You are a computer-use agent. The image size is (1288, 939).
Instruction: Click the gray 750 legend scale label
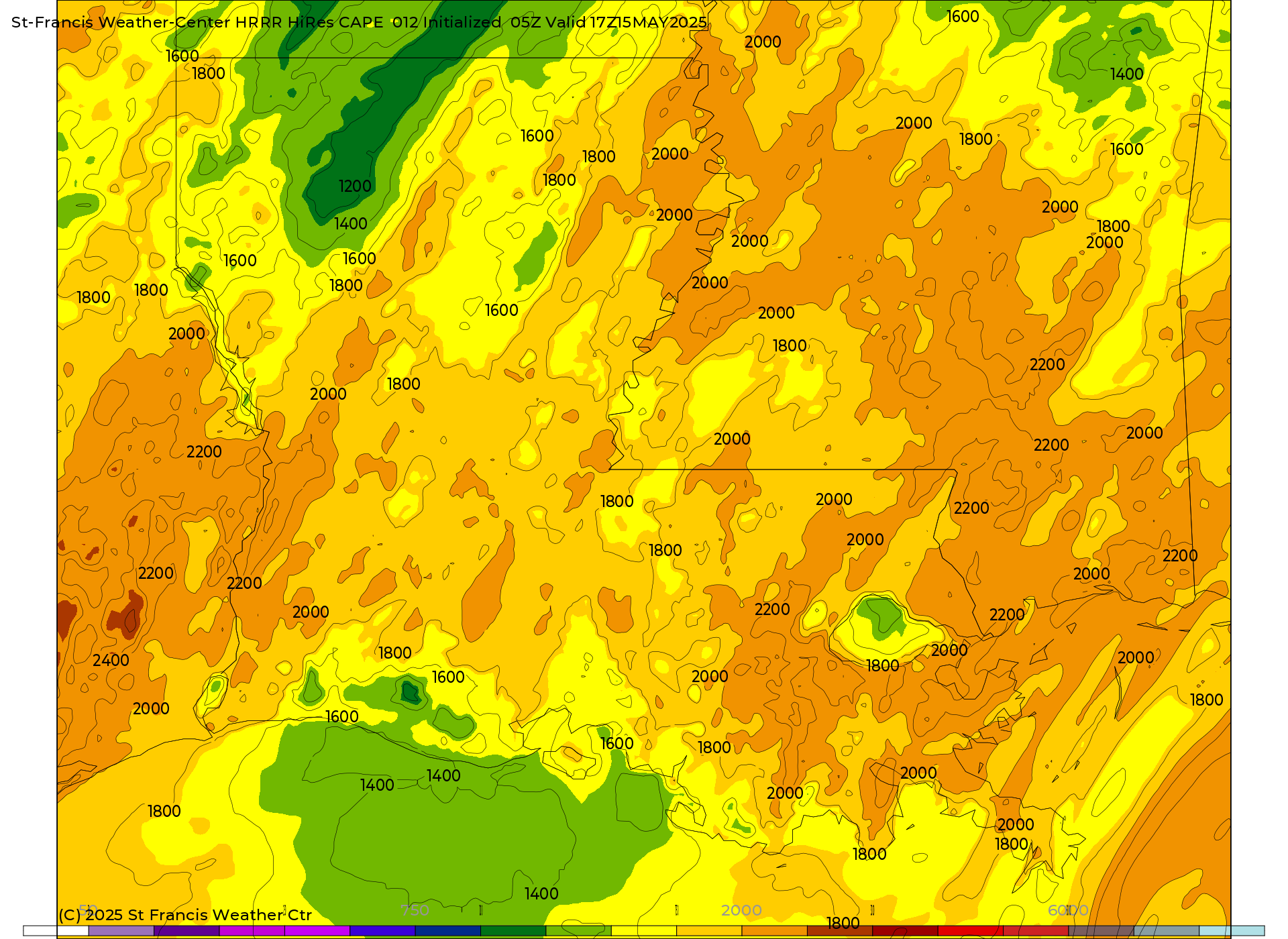click(415, 910)
